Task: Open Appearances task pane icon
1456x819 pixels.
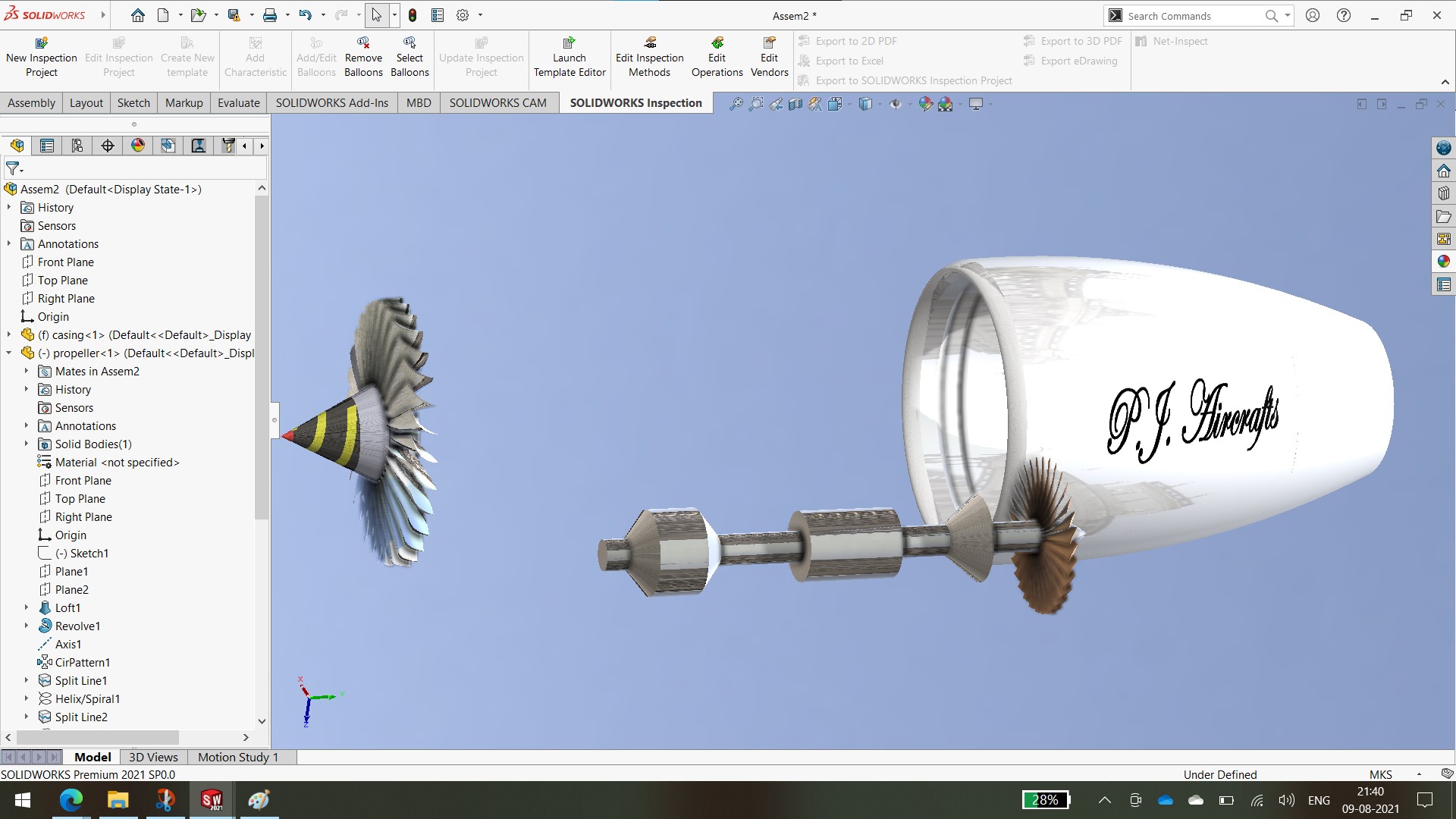Action: pos(1444,261)
